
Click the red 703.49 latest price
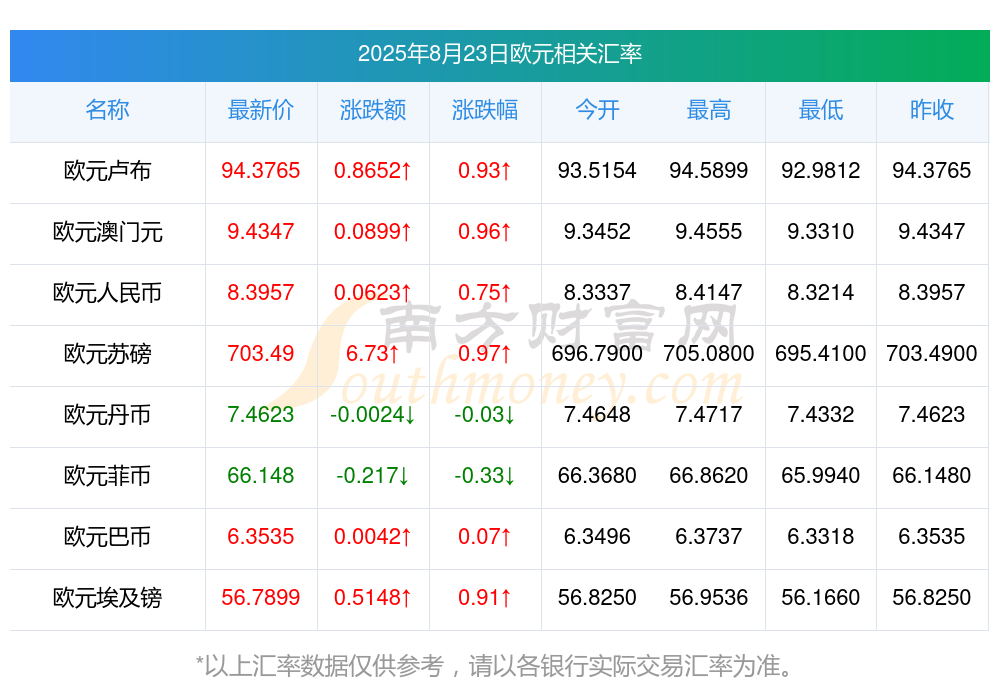(x=260, y=353)
